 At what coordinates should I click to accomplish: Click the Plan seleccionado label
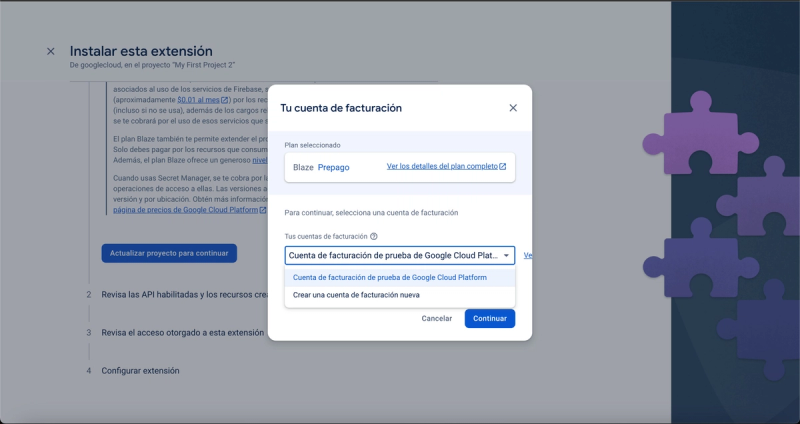point(312,145)
